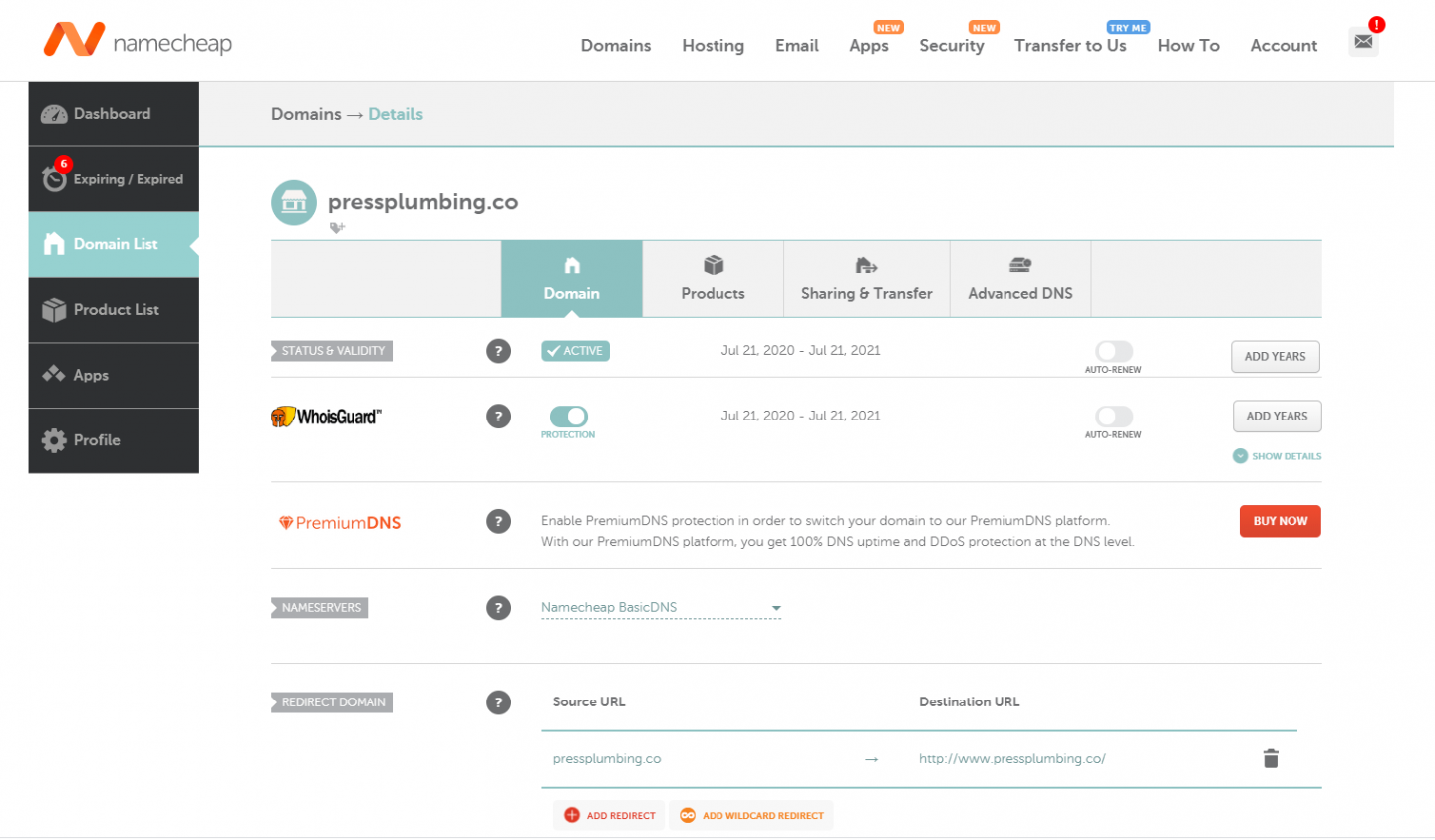1435x840 pixels.
Task: Open the Security top menu
Action: [952, 45]
